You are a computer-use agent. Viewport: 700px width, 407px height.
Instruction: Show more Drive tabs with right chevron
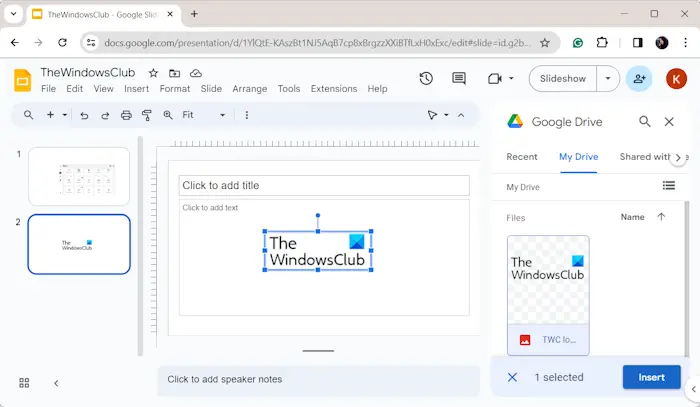coord(678,158)
